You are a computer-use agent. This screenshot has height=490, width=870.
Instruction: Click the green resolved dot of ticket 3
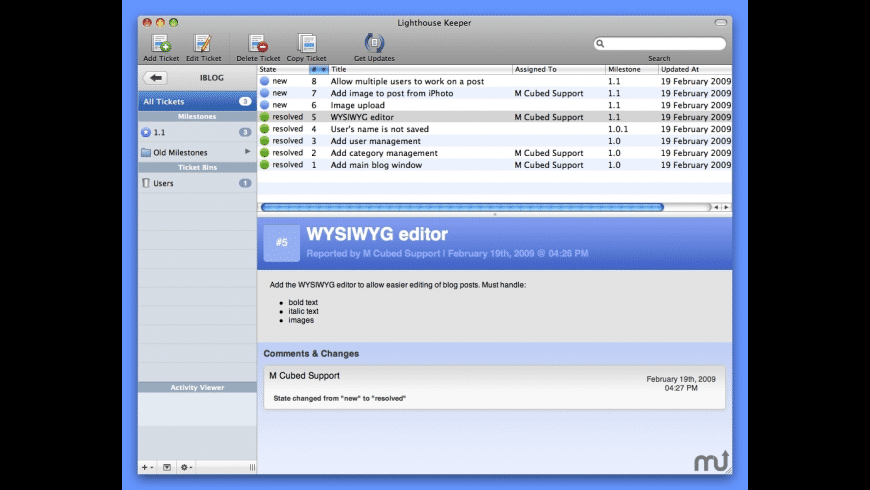265,141
